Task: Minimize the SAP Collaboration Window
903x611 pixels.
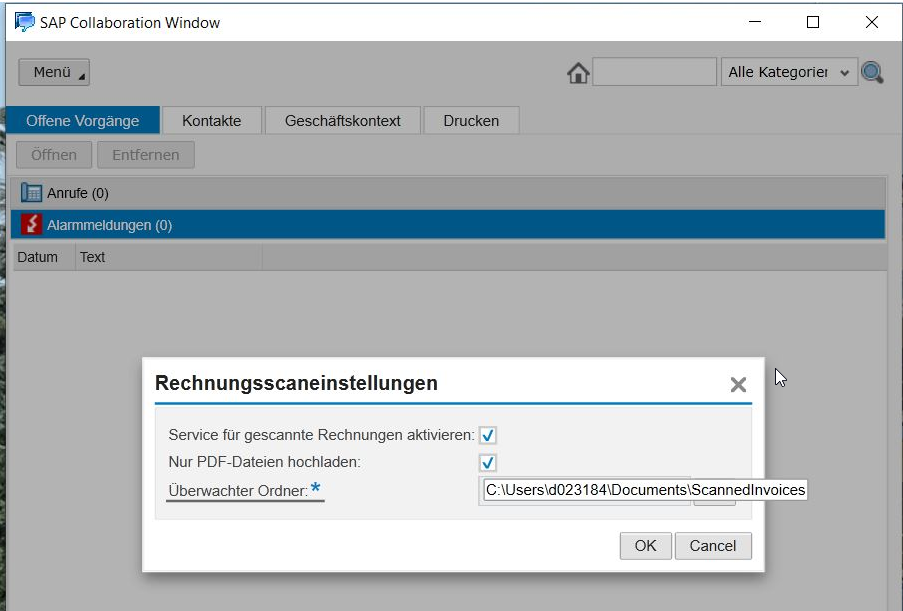Action: [x=755, y=22]
